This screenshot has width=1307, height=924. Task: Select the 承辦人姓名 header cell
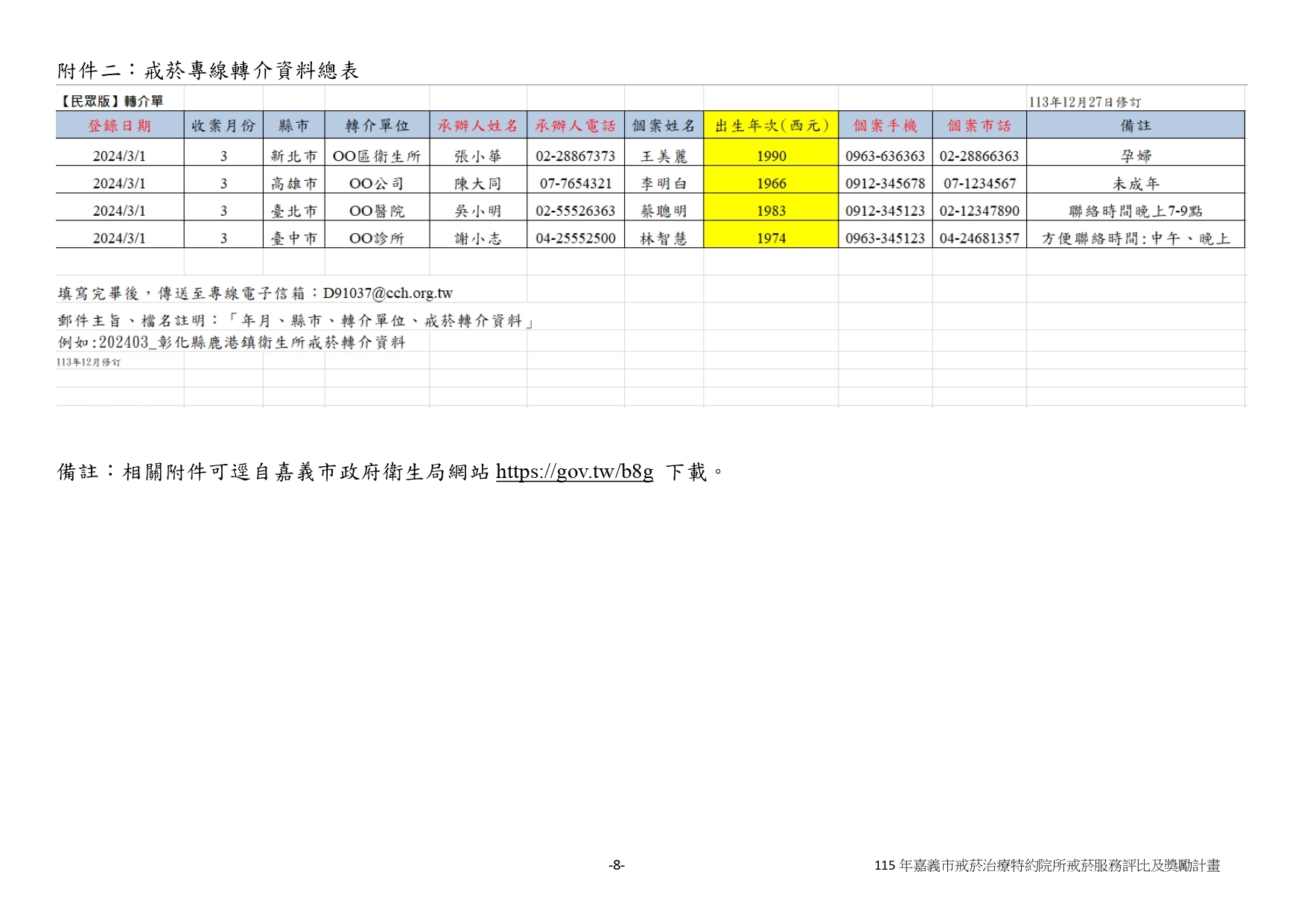click(x=477, y=126)
